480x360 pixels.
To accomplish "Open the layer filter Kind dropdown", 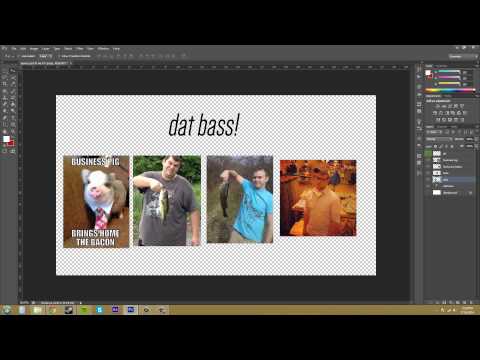I will (434, 132).
